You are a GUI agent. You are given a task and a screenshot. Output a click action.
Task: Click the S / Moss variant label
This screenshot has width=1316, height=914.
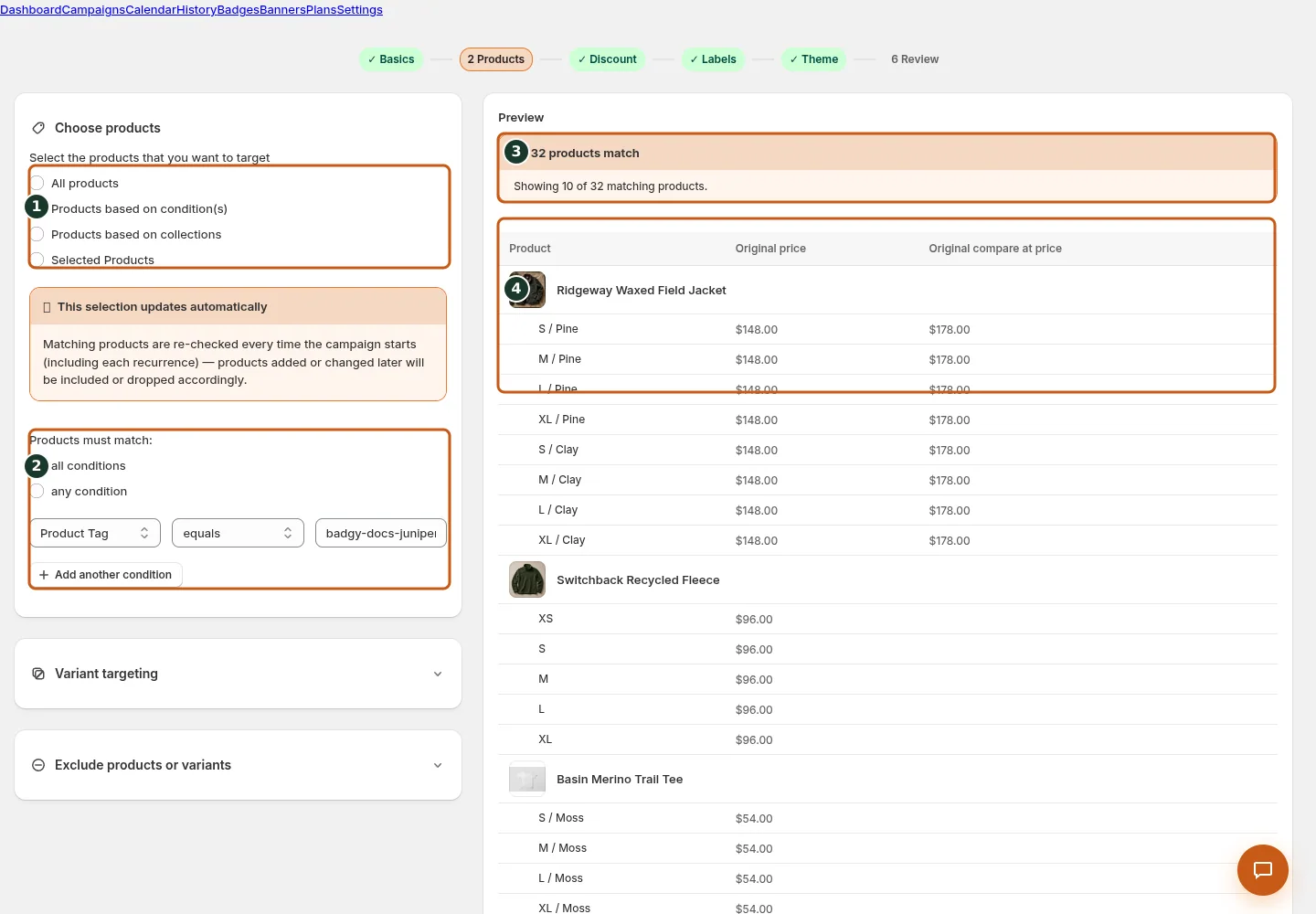pos(561,818)
